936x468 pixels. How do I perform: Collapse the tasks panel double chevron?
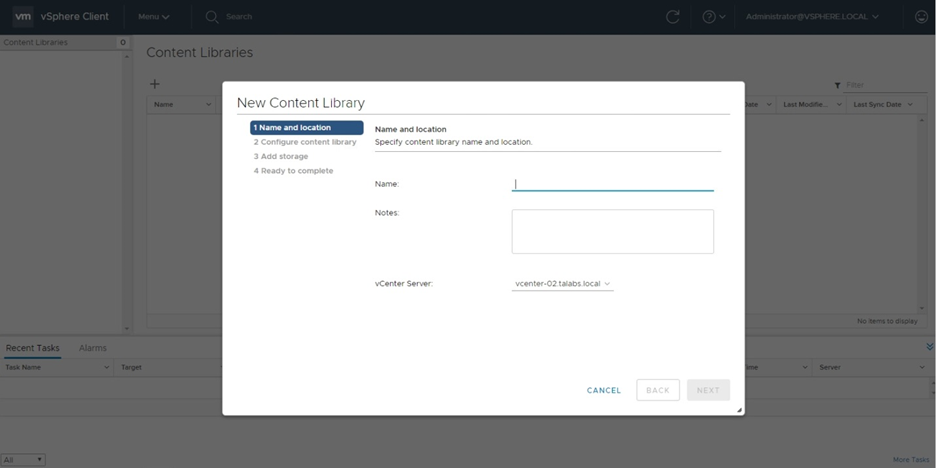click(929, 347)
